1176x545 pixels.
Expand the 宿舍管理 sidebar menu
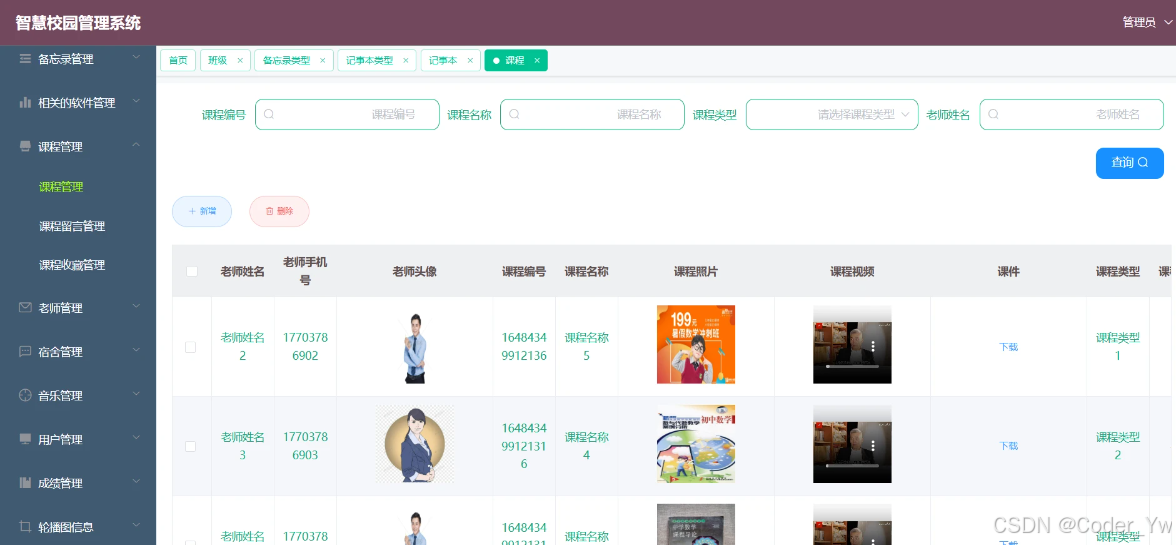click(x=136, y=350)
